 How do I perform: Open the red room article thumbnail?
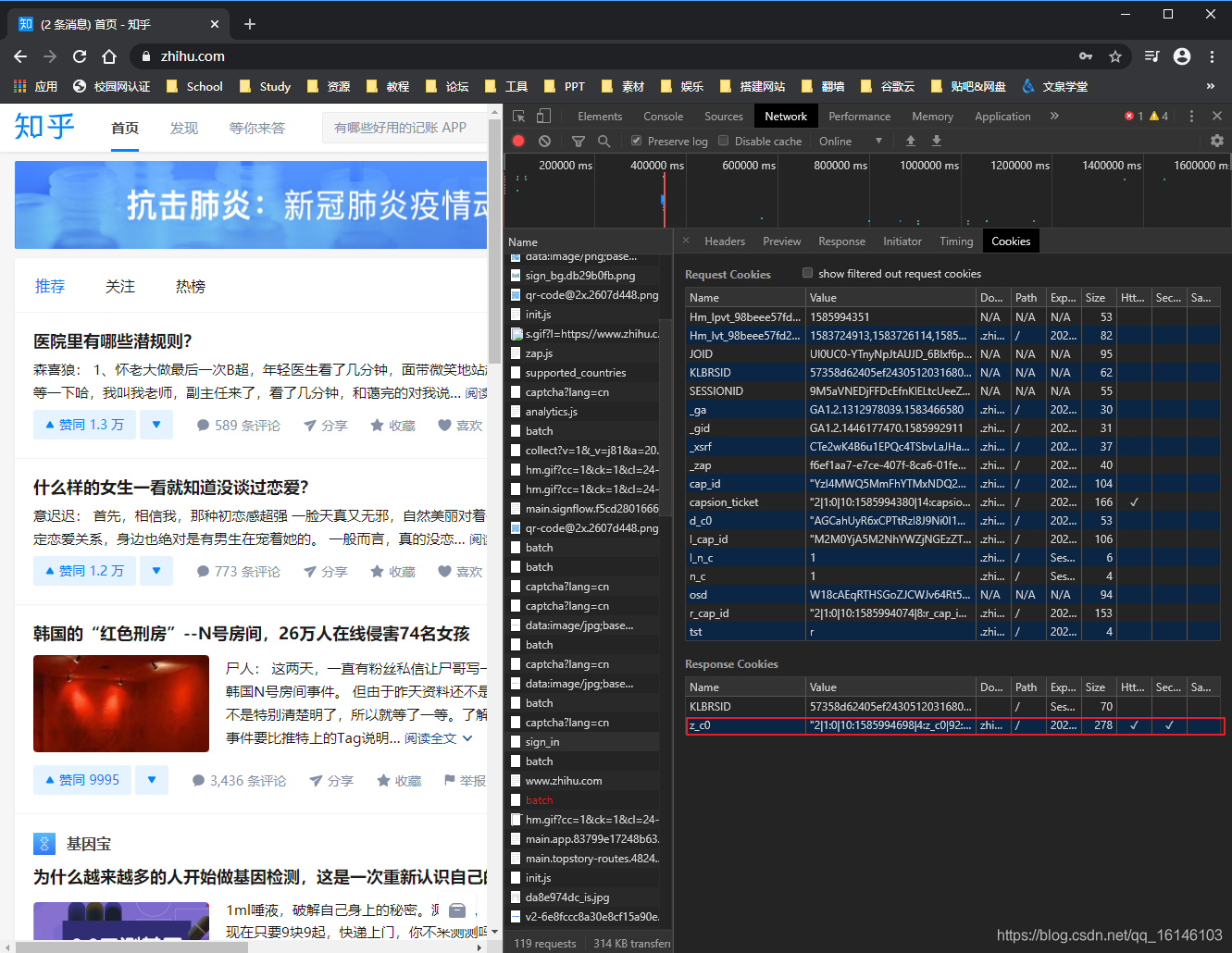pos(121,703)
